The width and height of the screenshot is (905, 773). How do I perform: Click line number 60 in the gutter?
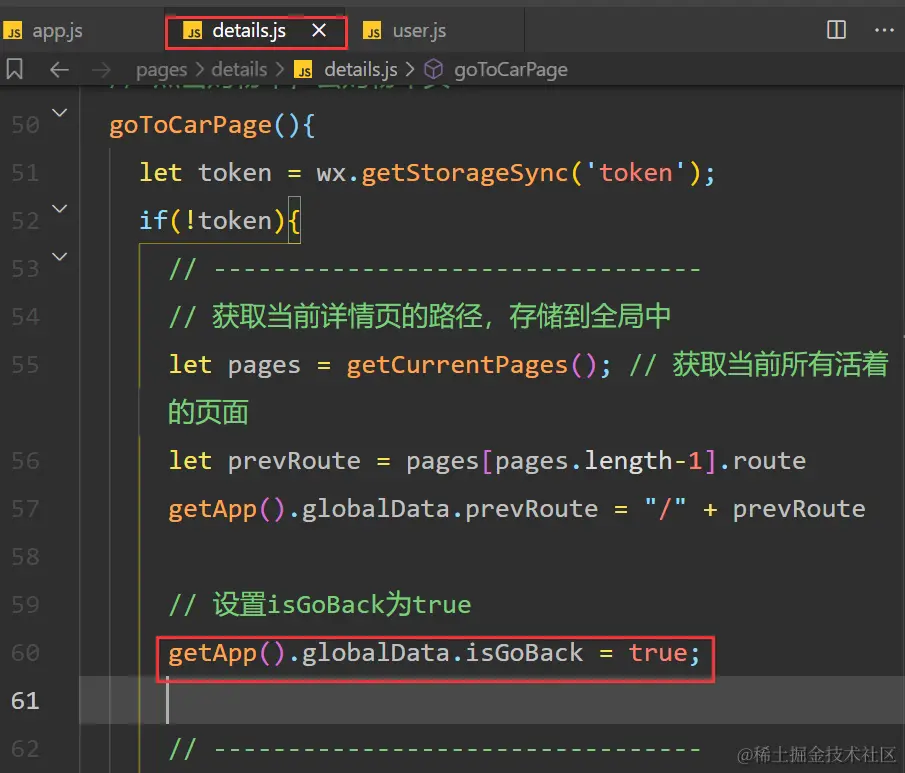point(25,652)
